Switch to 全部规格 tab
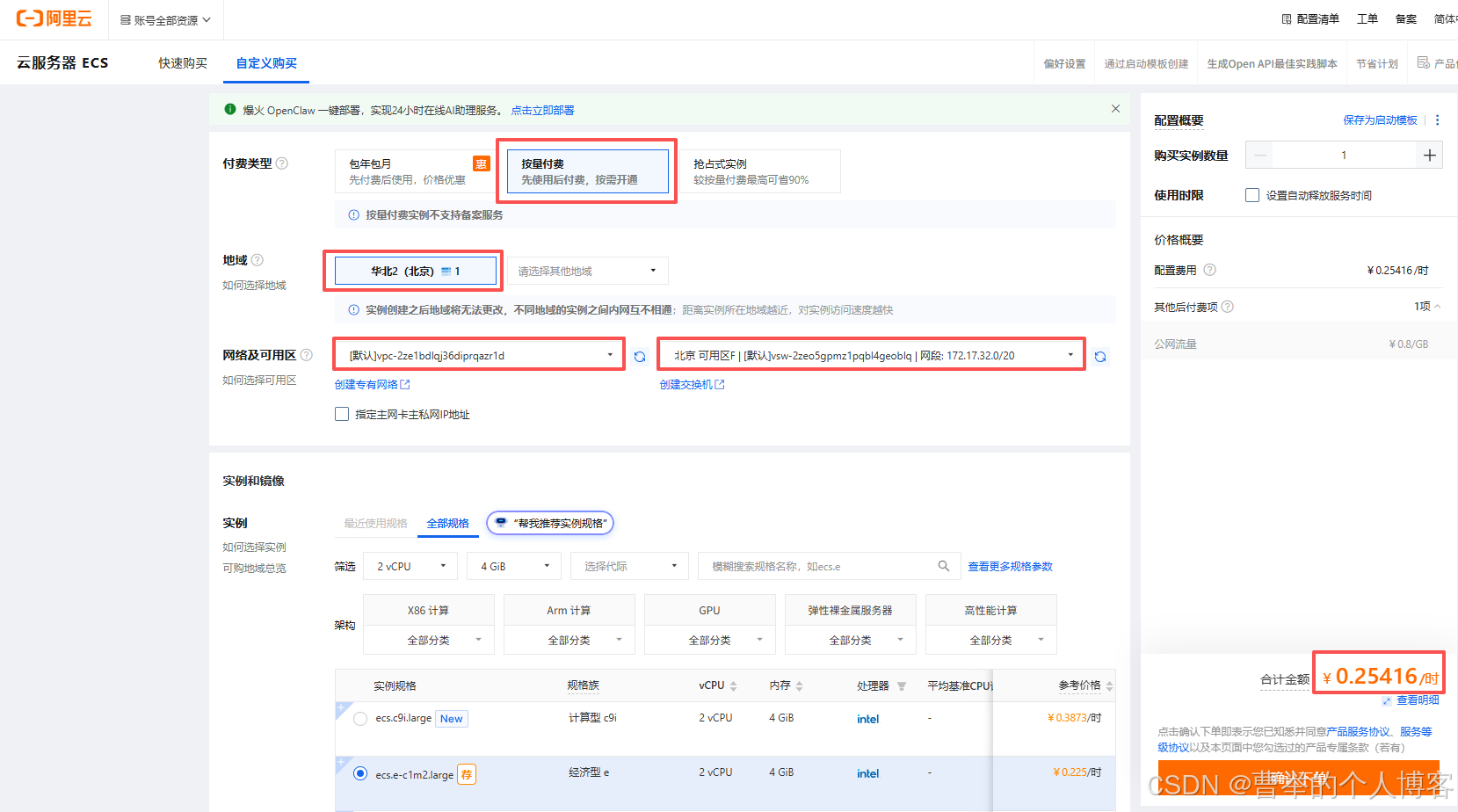This screenshot has height=812, width=1458. click(x=447, y=523)
